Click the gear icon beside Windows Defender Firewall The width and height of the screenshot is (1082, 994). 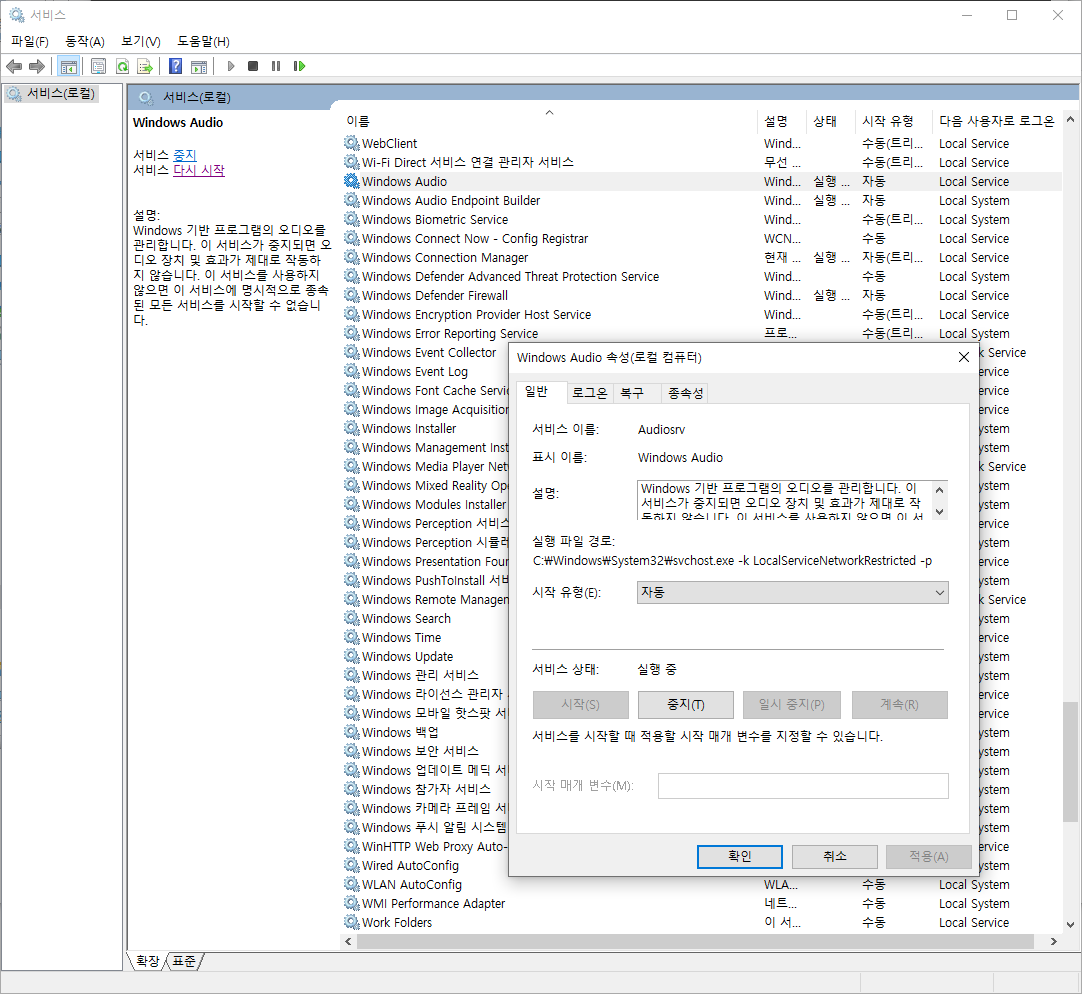click(352, 295)
